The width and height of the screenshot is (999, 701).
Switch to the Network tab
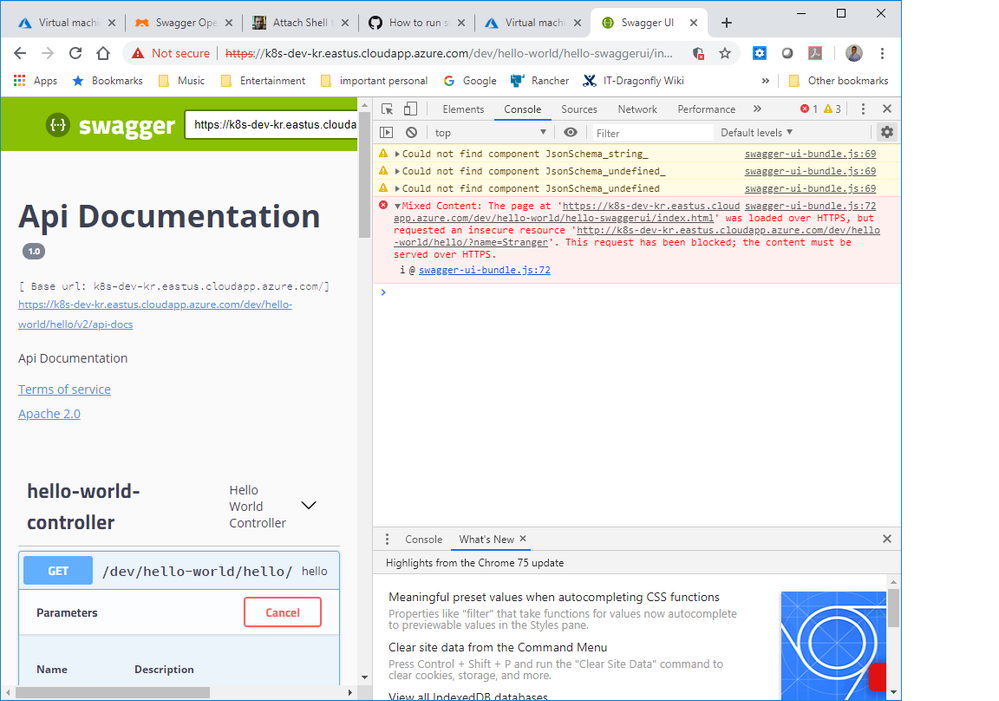click(x=637, y=109)
